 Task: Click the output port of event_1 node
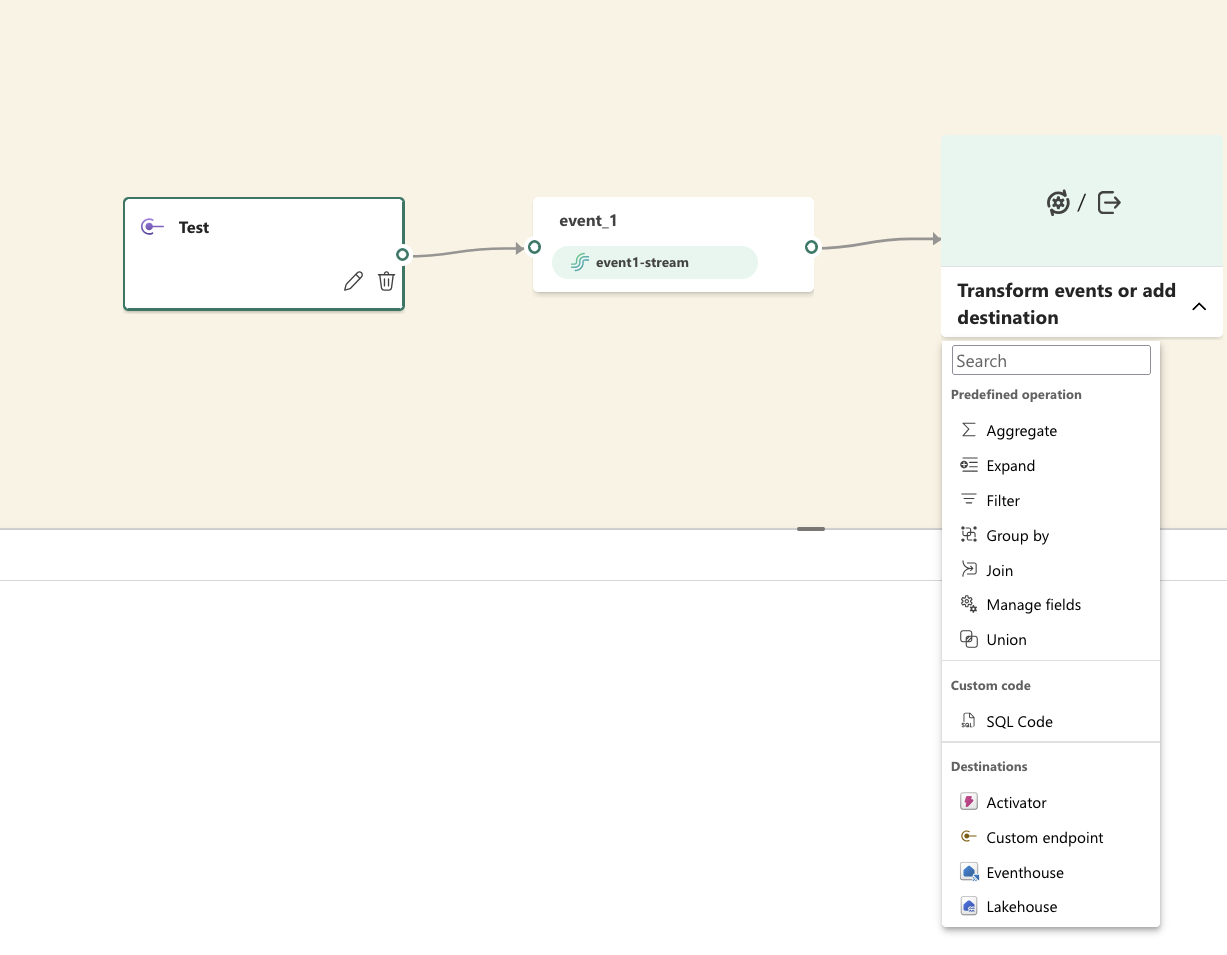point(811,247)
